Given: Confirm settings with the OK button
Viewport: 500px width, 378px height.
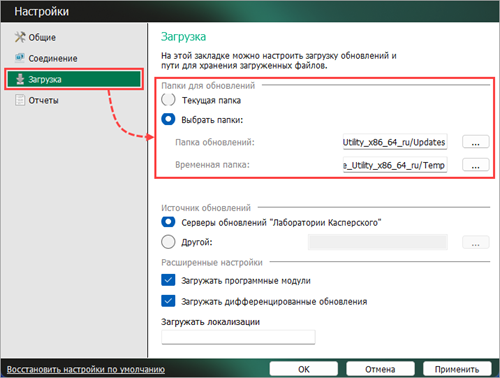Looking at the screenshot, I should pos(304,369).
